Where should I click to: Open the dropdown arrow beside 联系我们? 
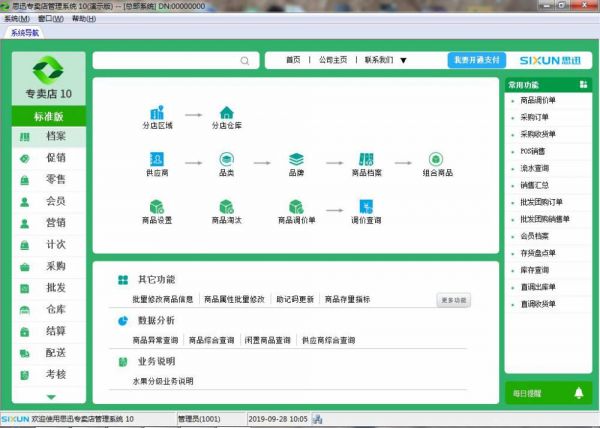point(403,60)
